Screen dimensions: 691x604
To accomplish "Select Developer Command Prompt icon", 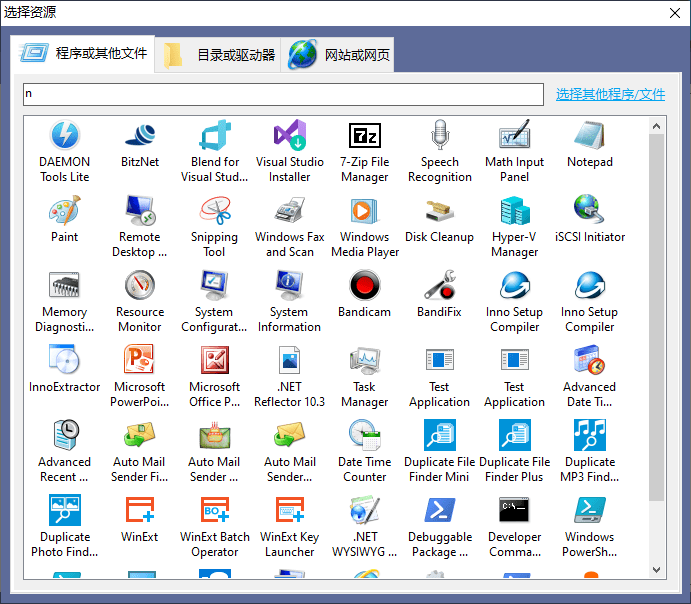I will [x=514, y=510].
